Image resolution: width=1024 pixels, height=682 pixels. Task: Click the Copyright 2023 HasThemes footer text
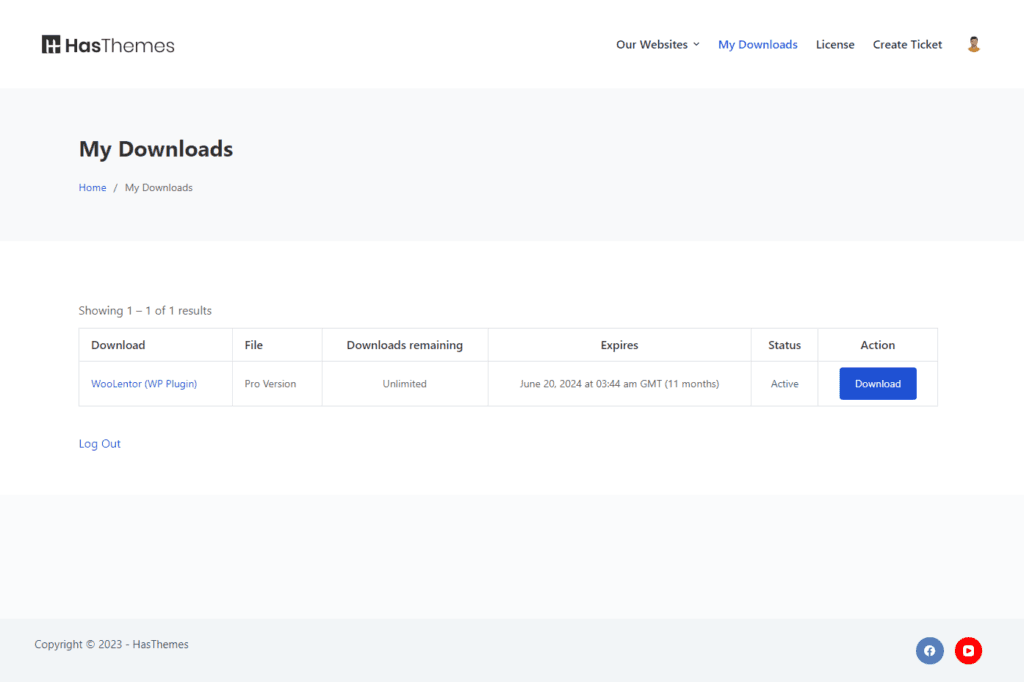click(111, 645)
